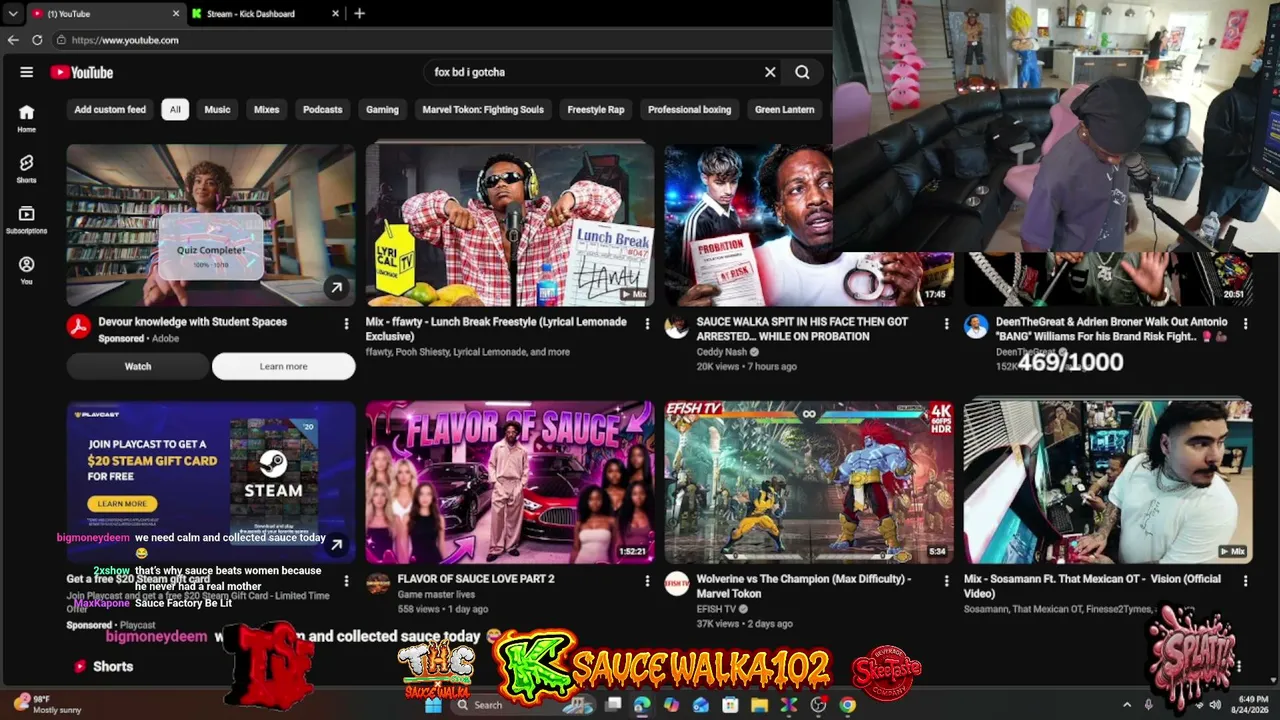Open Microsoft Store from the taskbar
Image resolution: width=1280 pixels, height=720 pixels.
tap(731, 705)
